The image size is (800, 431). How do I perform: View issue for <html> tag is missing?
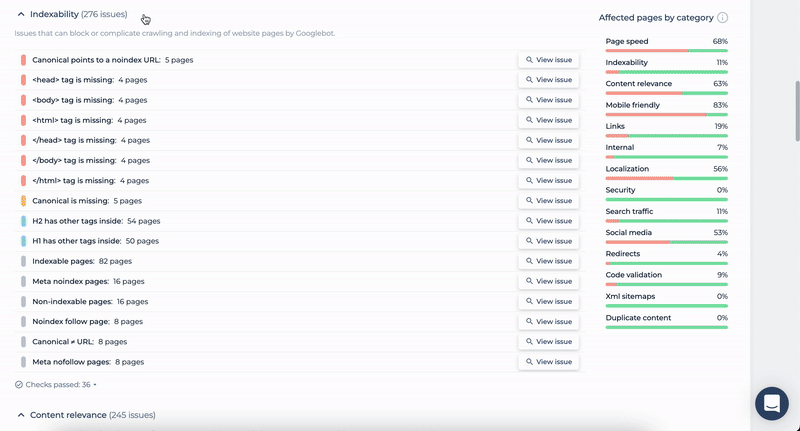click(x=548, y=120)
